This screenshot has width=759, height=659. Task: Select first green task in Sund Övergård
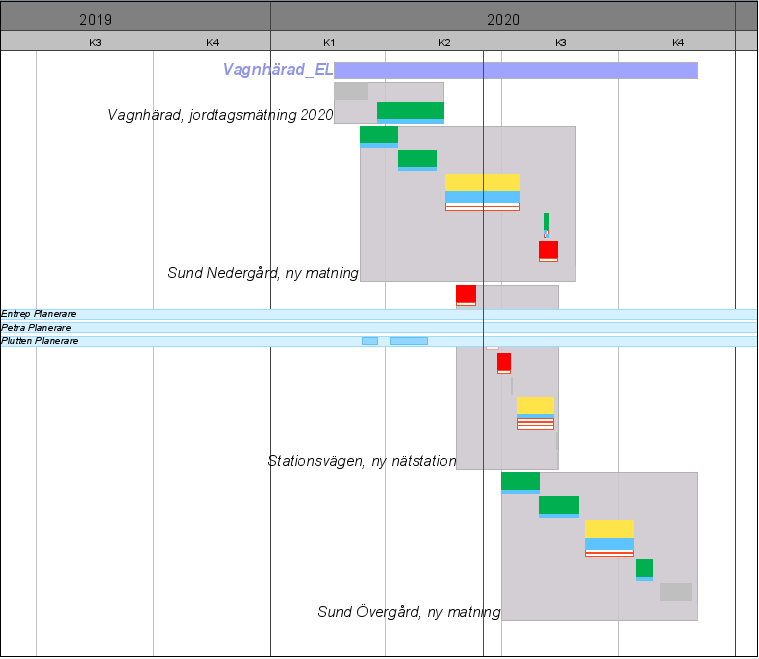click(x=520, y=483)
